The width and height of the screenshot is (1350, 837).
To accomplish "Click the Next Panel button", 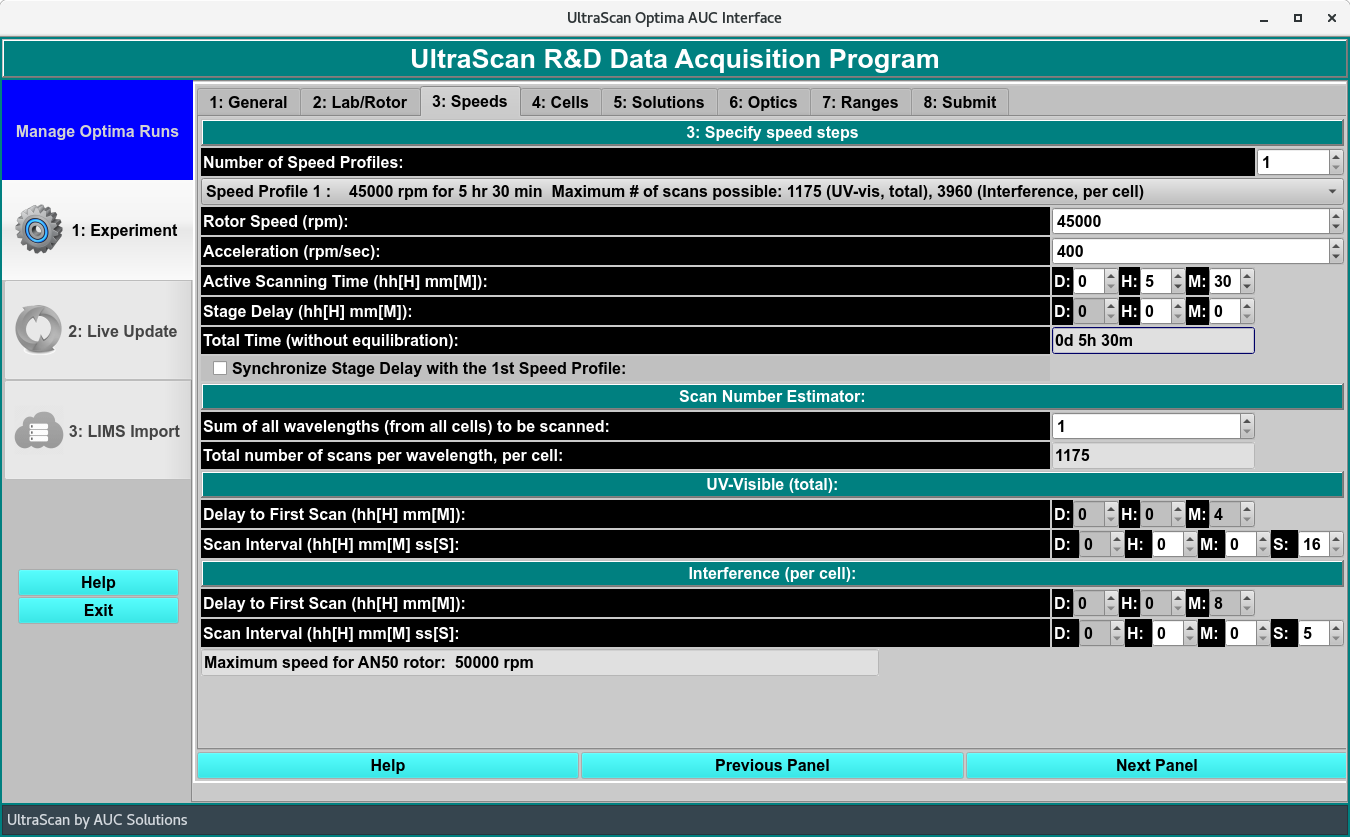I will point(1156,766).
